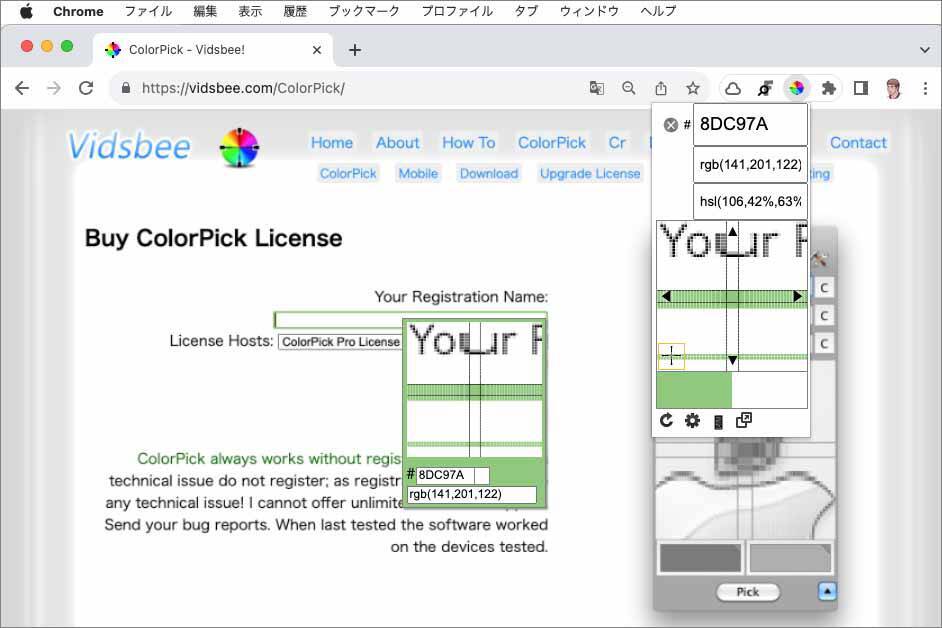
Task: Click the green picked color swatch in popup
Action: 694,390
